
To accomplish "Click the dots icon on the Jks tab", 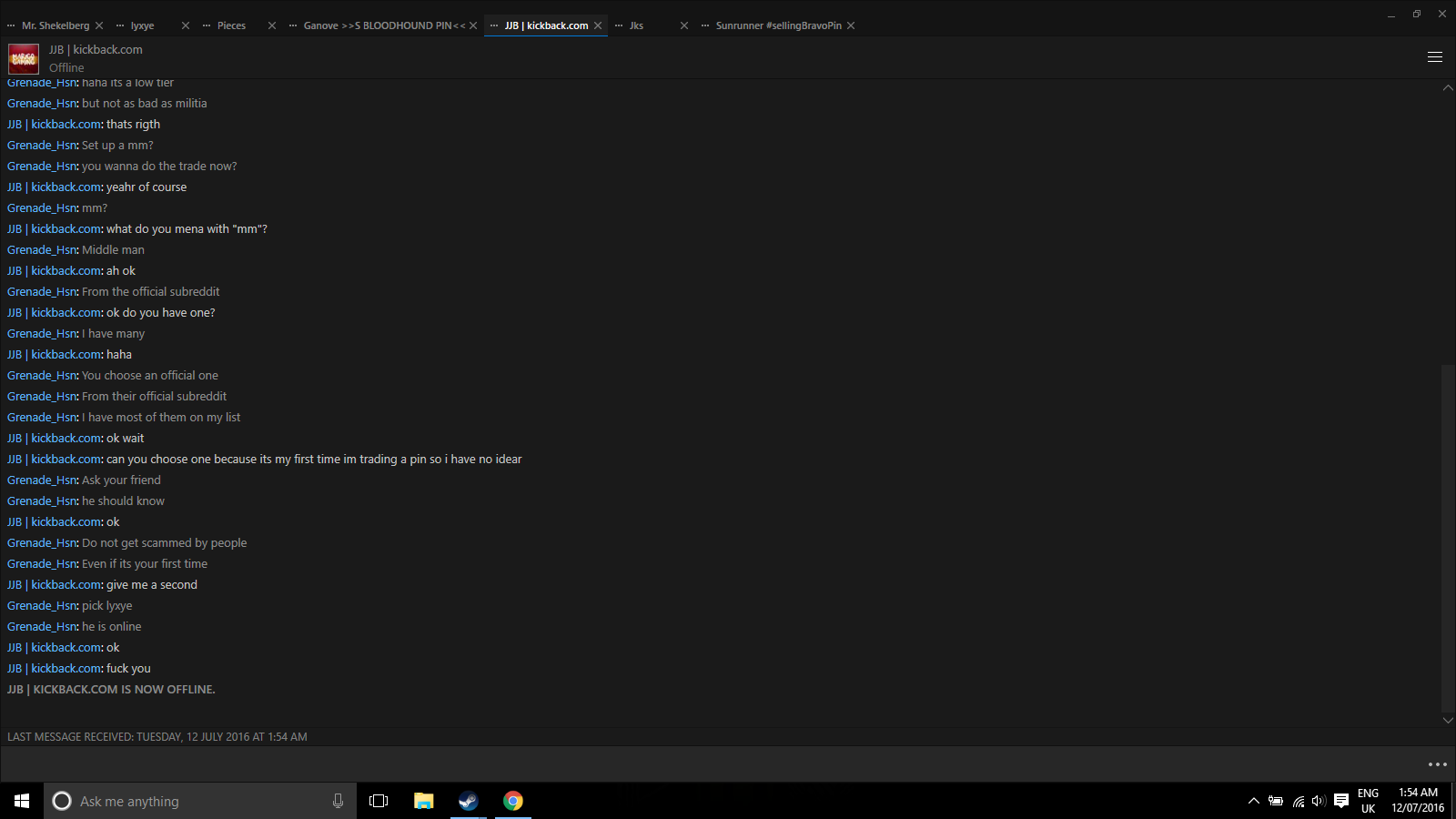I will pyautogui.click(x=619, y=25).
